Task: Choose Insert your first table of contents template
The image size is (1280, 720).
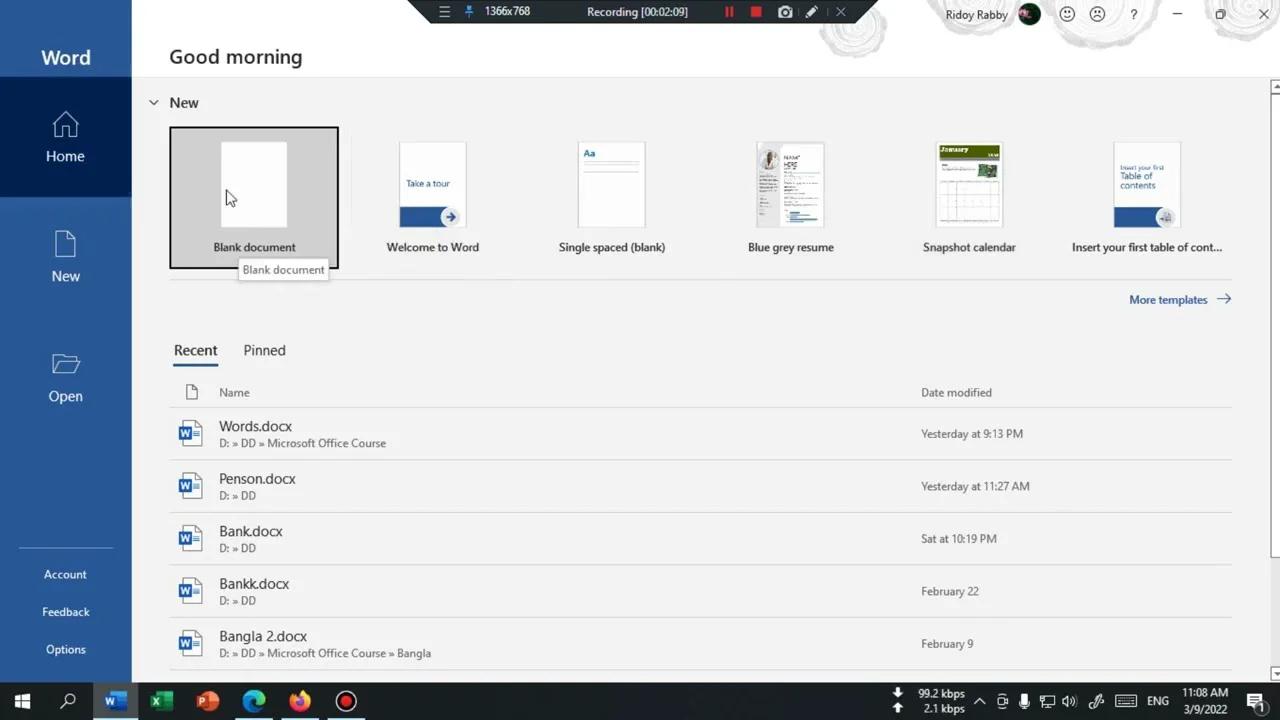Action: pyautogui.click(x=1147, y=198)
